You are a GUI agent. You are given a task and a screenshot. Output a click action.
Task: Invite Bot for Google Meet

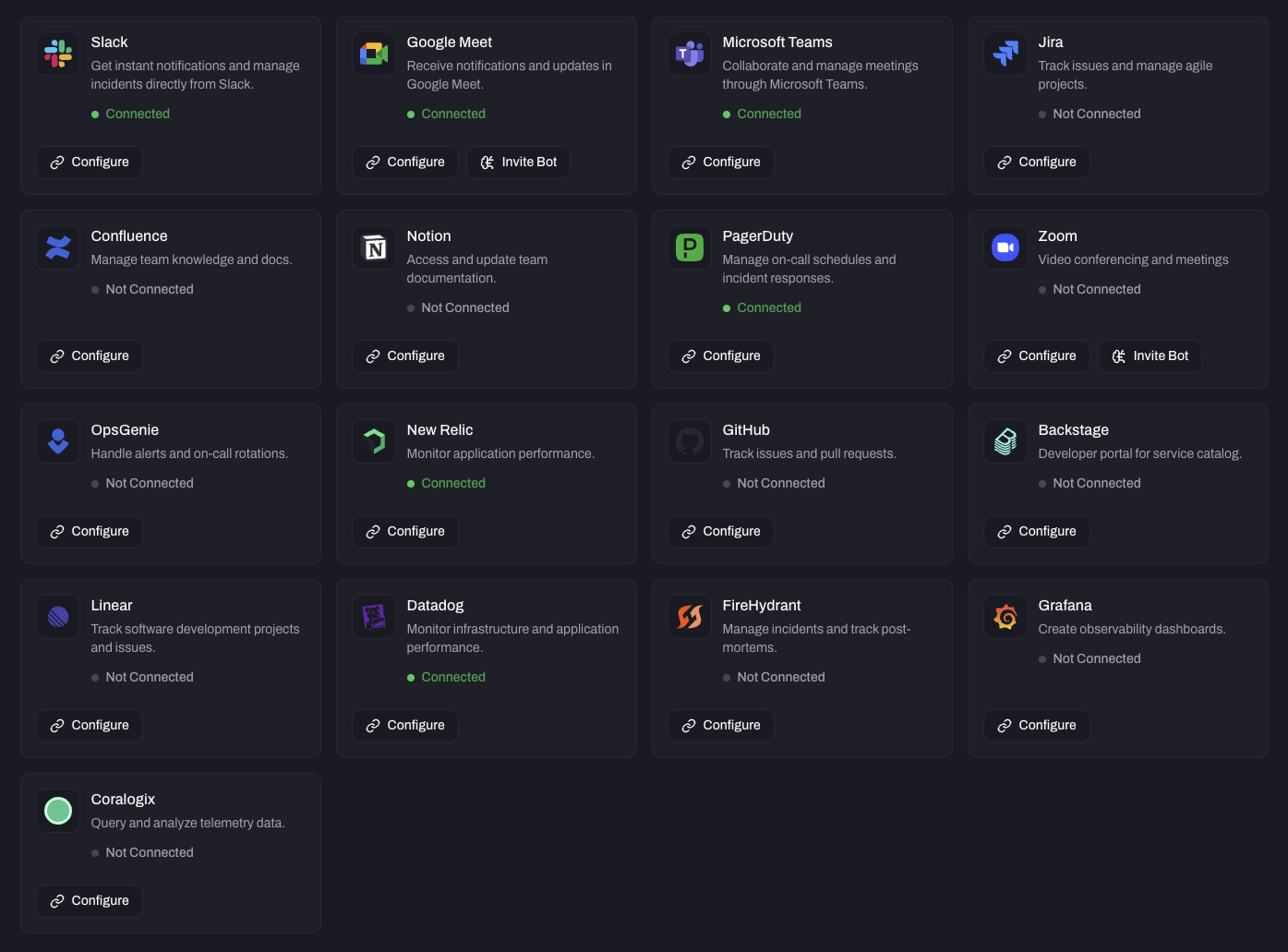tap(518, 163)
